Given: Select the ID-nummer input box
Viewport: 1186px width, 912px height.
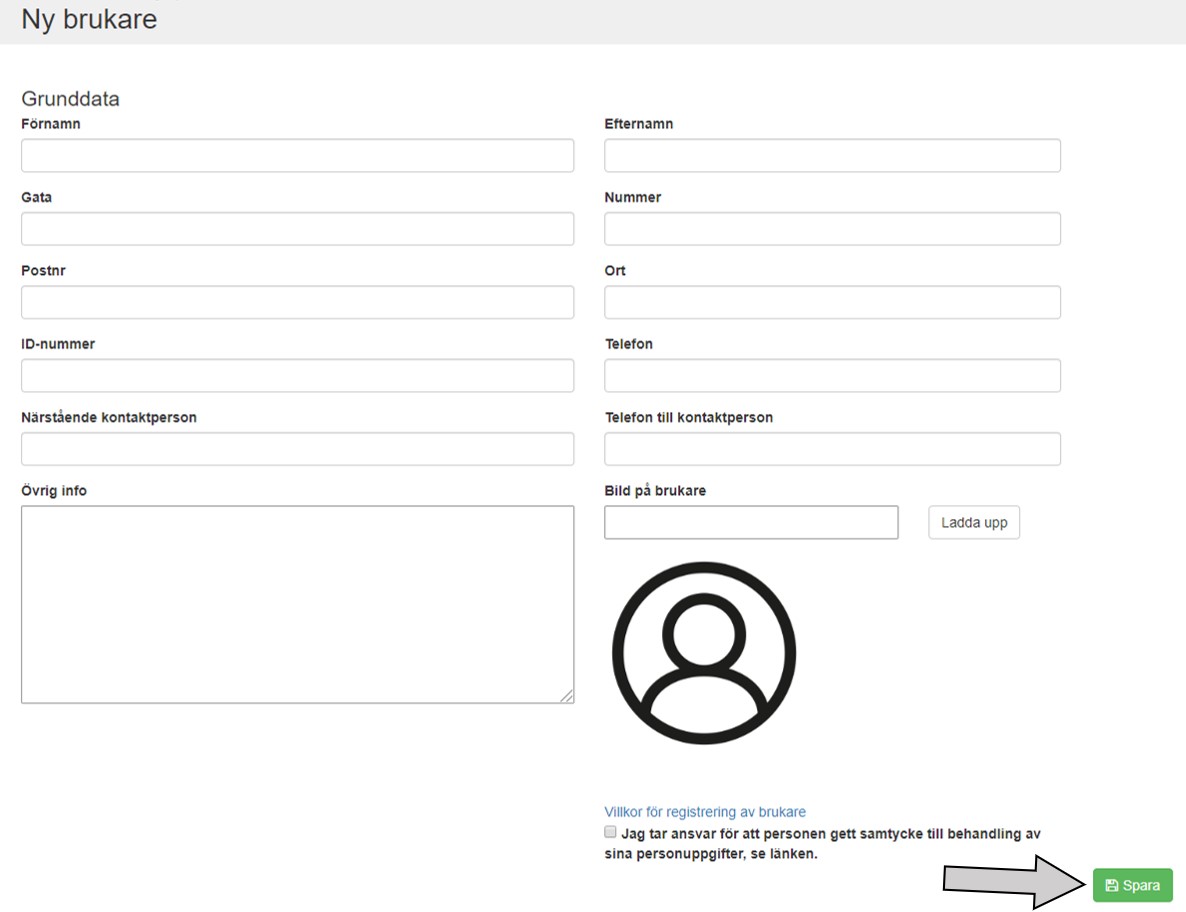Looking at the screenshot, I should [x=297, y=376].
